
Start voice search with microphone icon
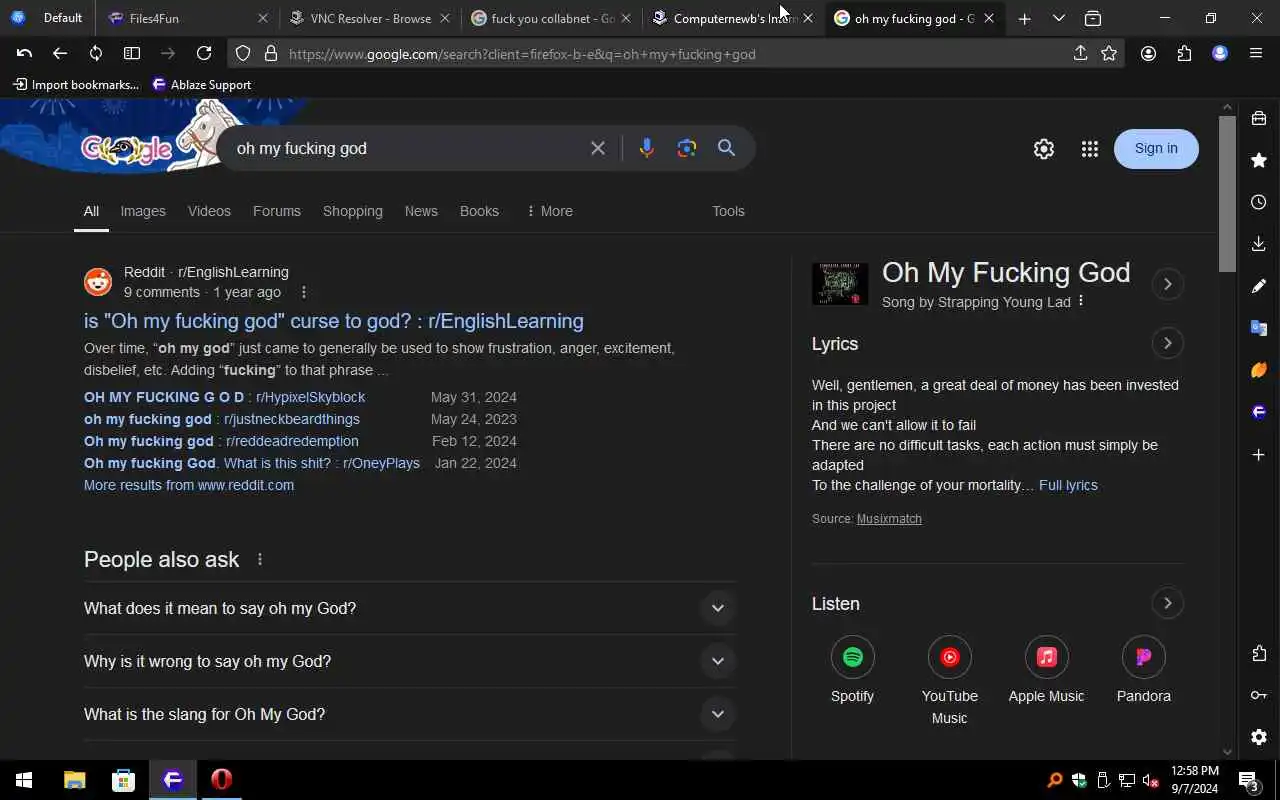coord(647,148)
